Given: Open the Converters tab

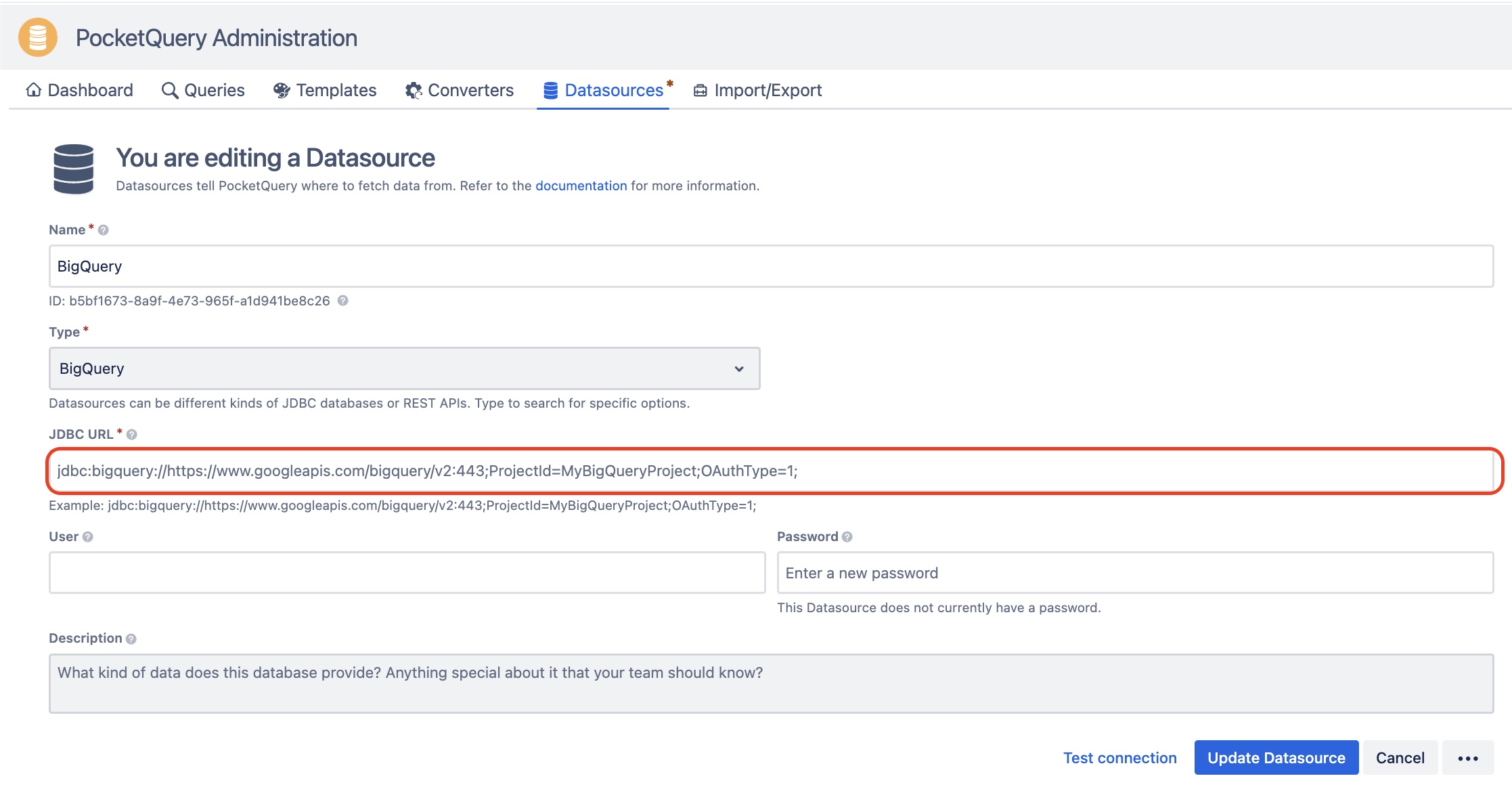Looking at the screenshot, I should pyautogui.click(x=460, y=90).
